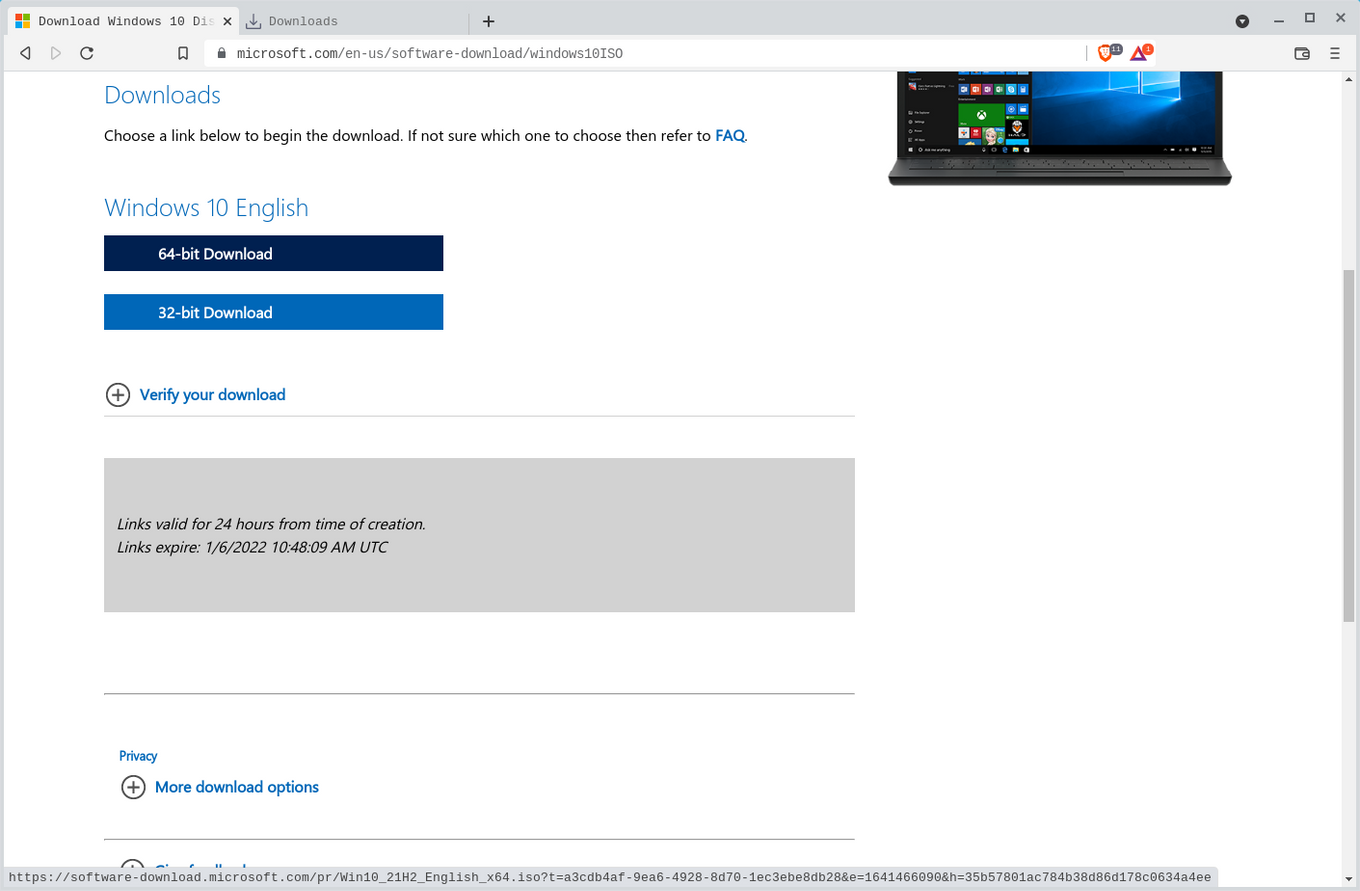
Task: Open the Brave Shields lion icon
Action: [1106, 53]
